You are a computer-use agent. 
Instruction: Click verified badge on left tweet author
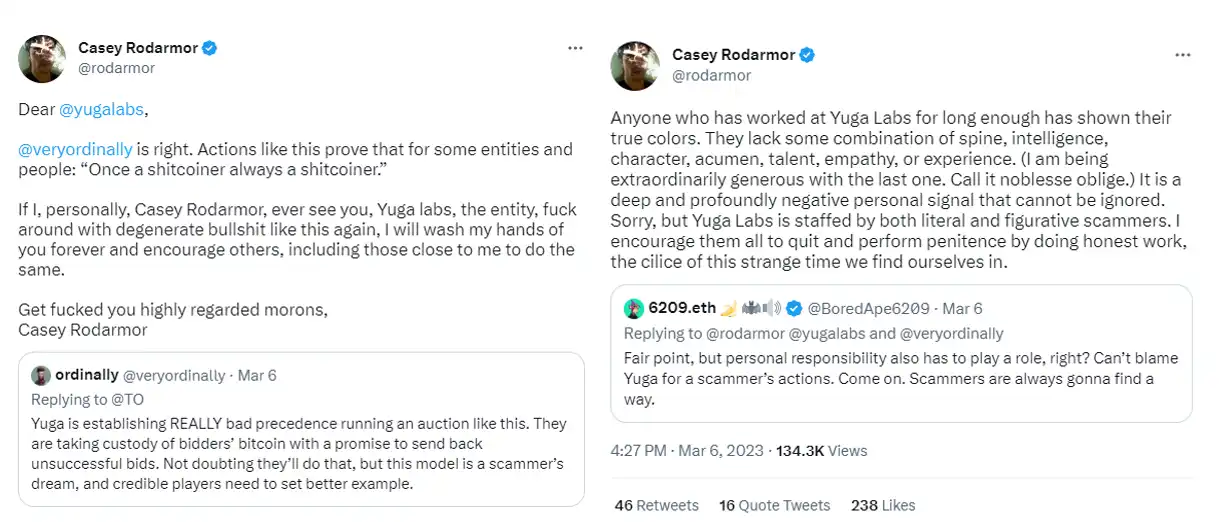pos(211,48)
